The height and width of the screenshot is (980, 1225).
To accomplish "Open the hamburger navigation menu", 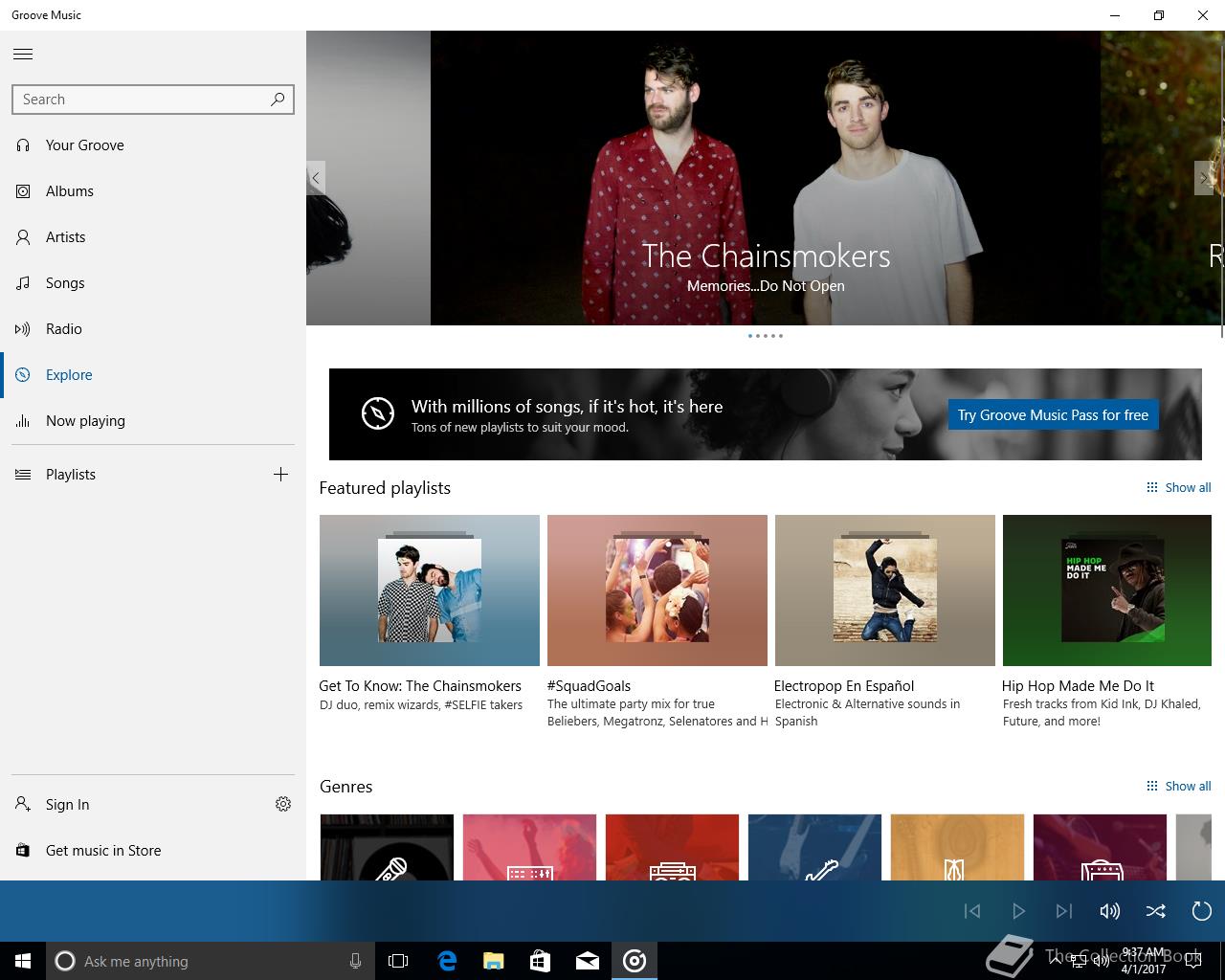I will pos(23,54).
